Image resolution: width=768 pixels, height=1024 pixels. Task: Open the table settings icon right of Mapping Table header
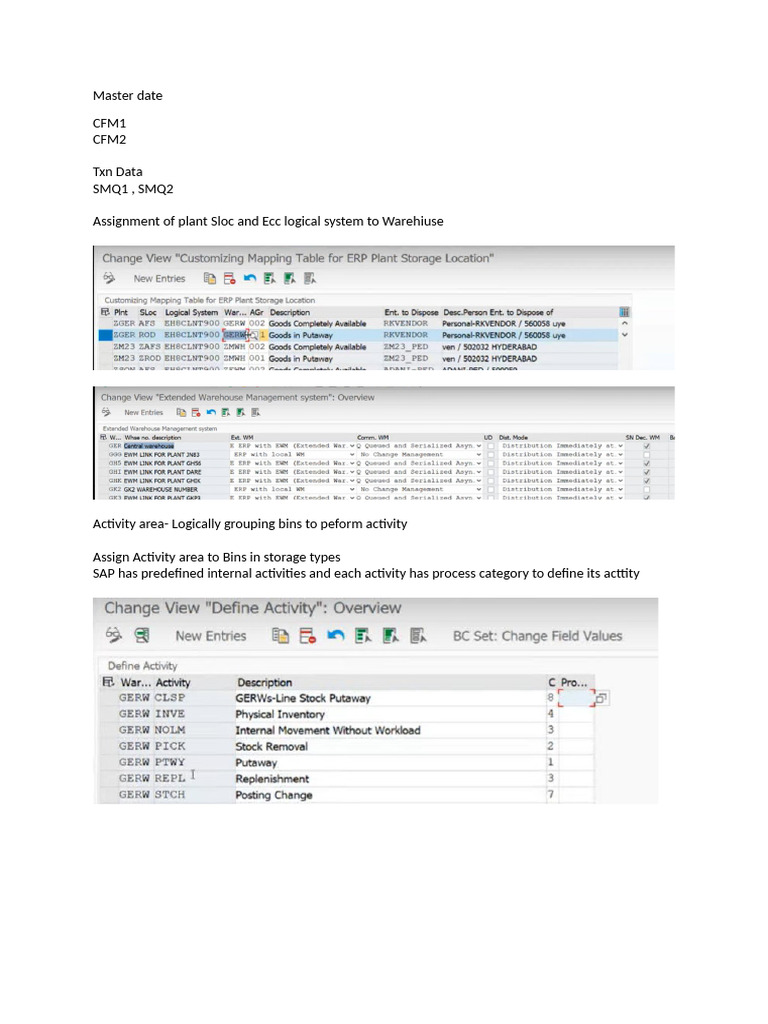click(624, 312)
